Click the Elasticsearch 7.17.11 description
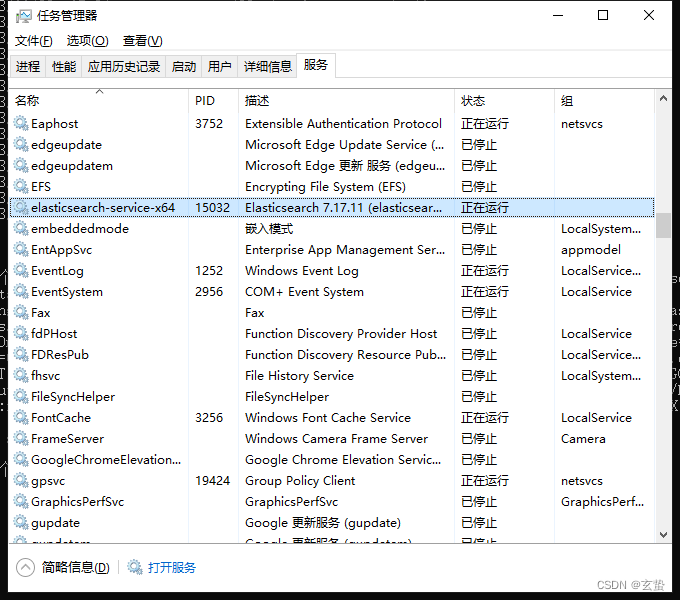The width and height of the screenshot is (680, 600). pyautogui.click(x=343, y=208)
